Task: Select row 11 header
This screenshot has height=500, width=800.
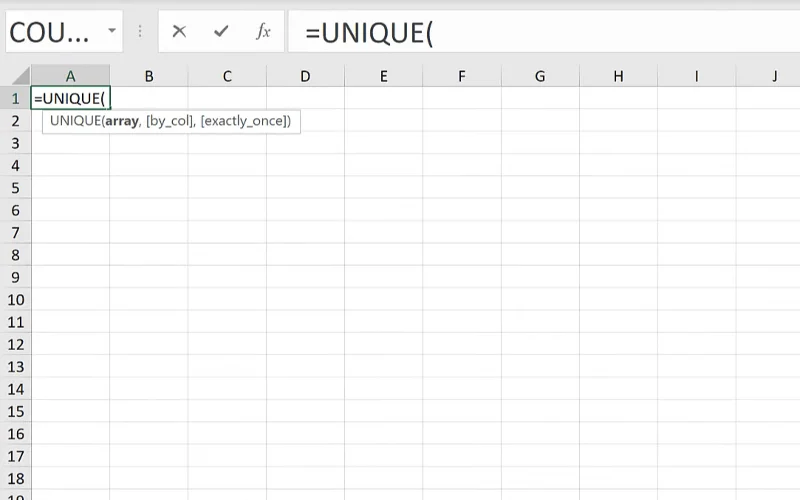Action: 15,322
